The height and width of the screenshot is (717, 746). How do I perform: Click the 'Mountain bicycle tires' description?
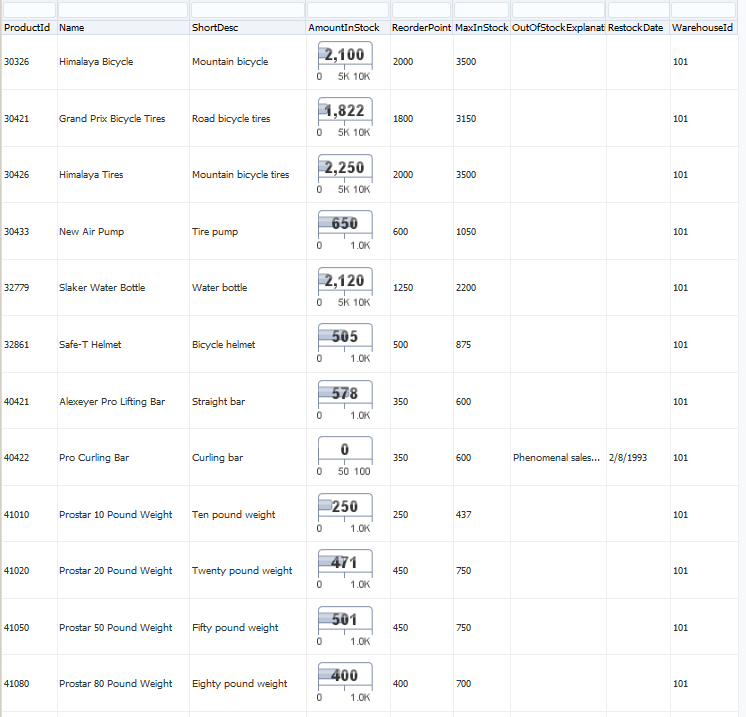(240, 175)
